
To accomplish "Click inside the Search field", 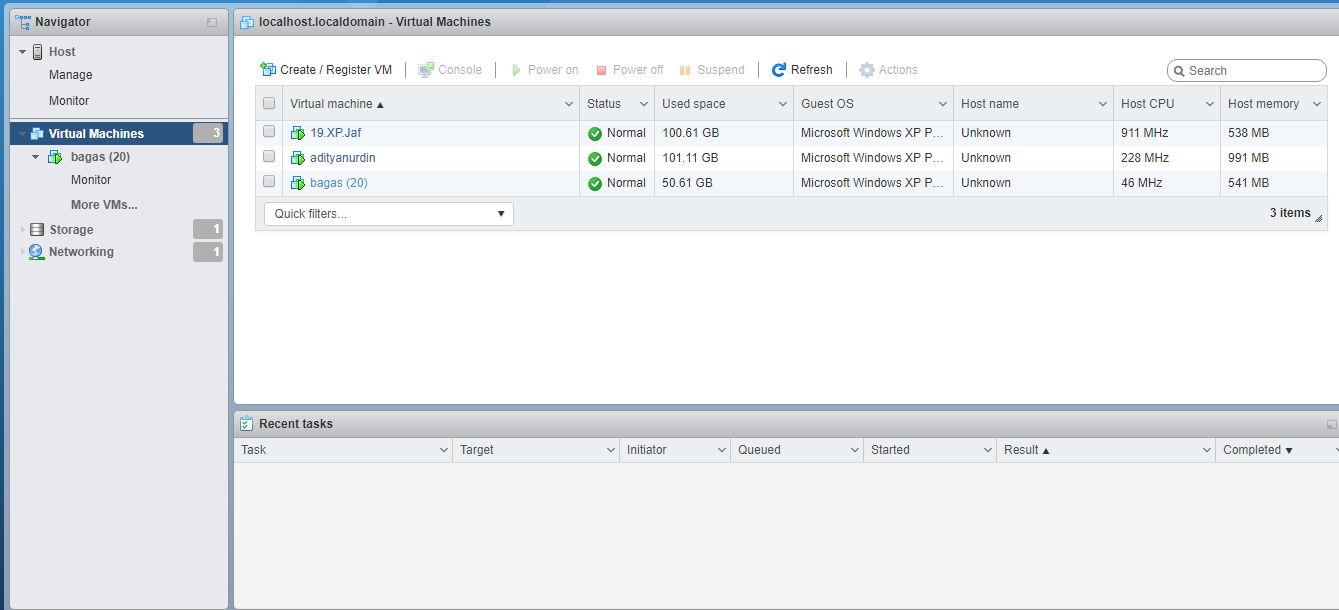I will click(1246, 70).
